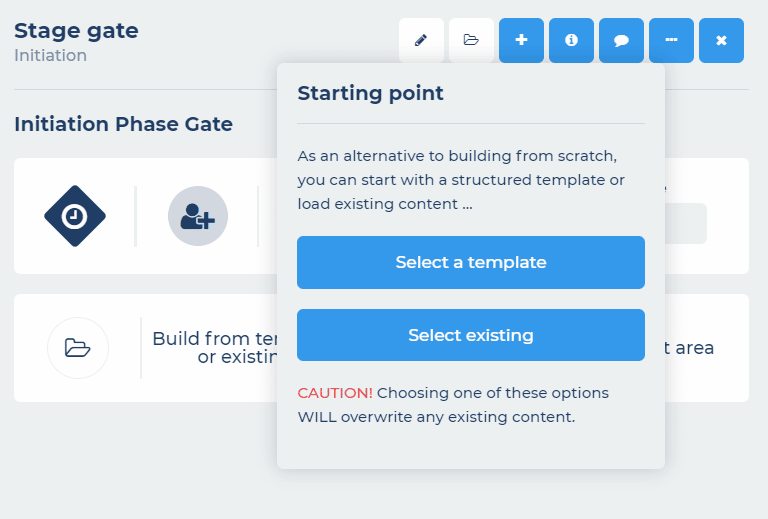Click the gray input field behind the popover
This screenshot has height=519, width=768.
point(686,223)
